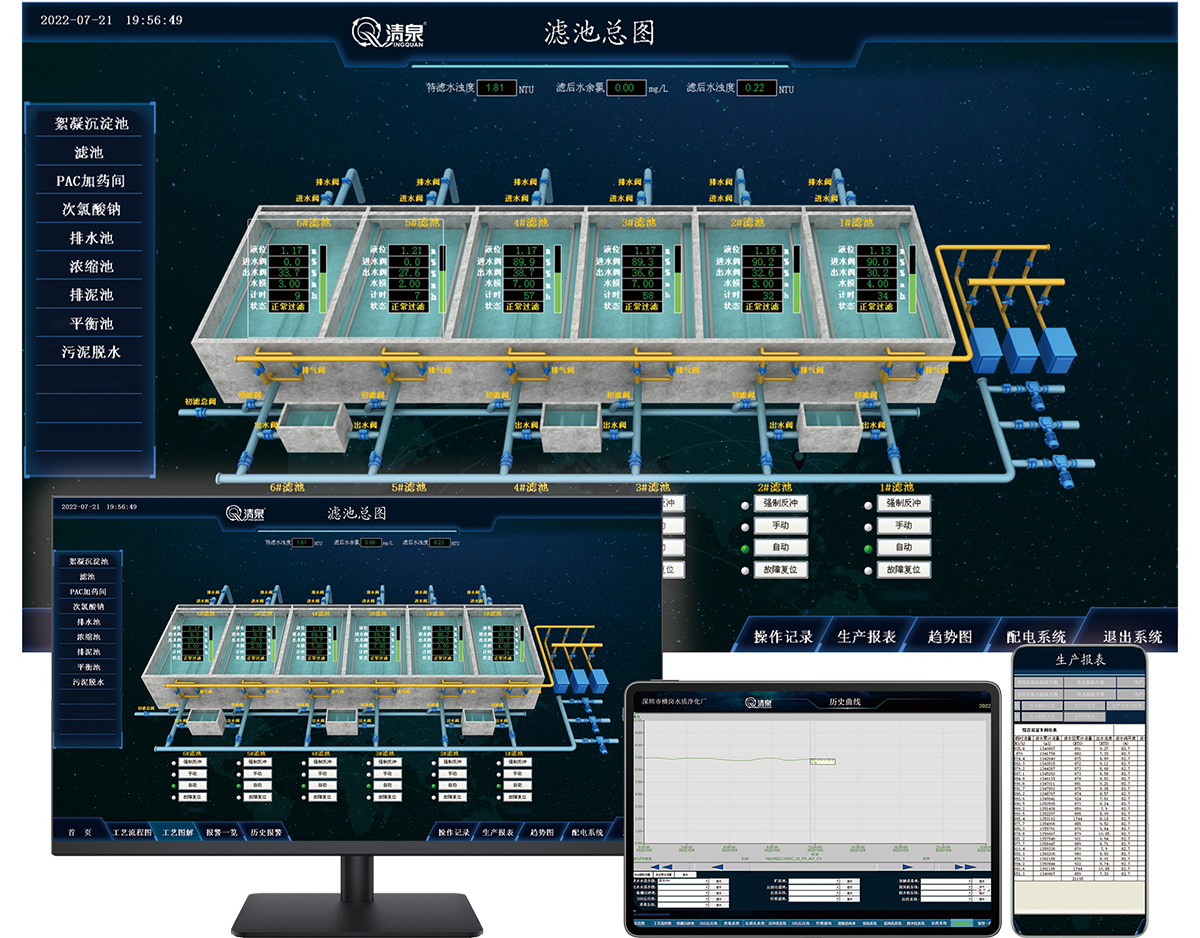Open 絮凝沉淀池 in the large screen sidebar

click(x=91, y=124)
